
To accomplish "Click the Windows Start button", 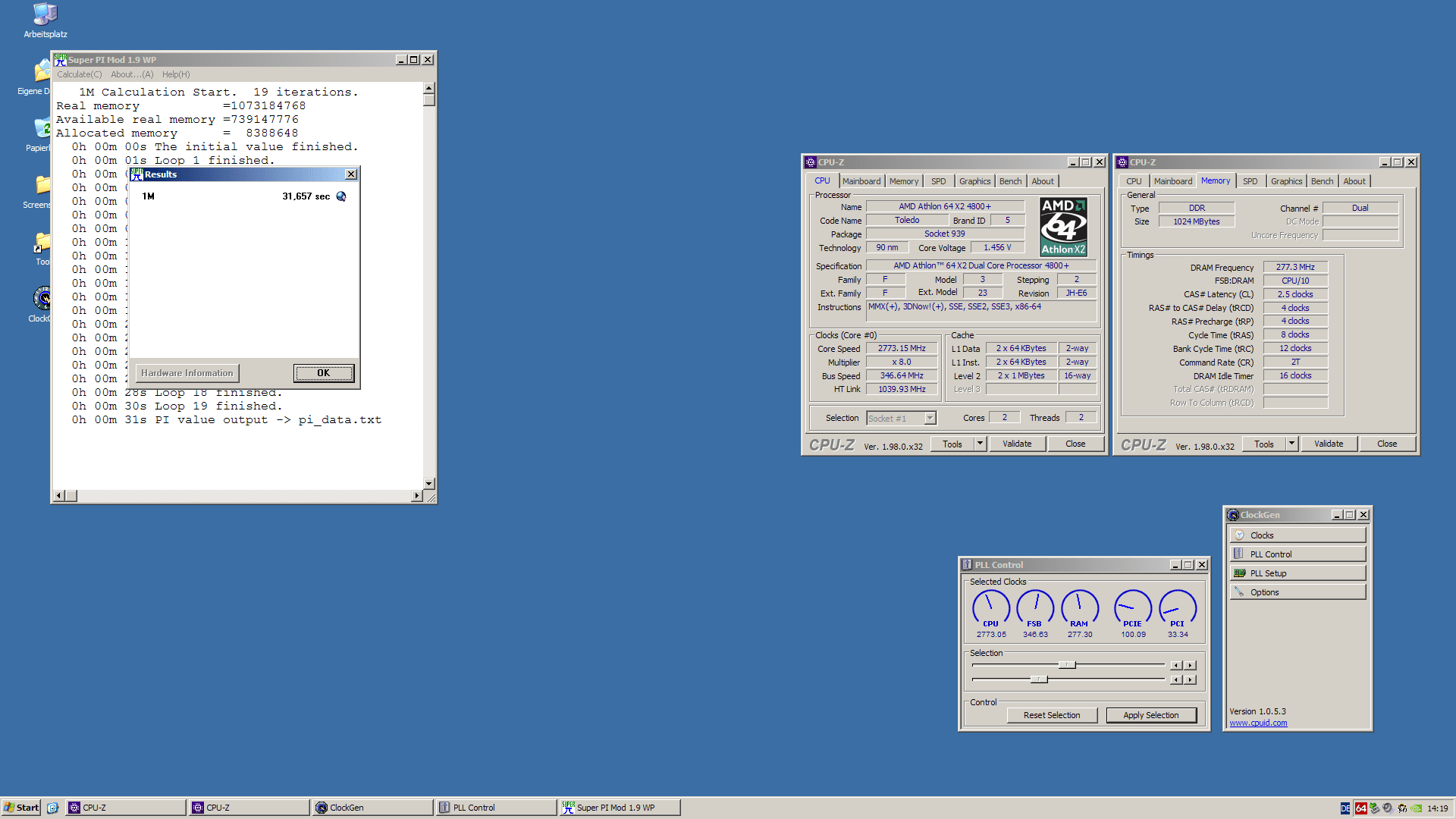I will (x=21, y=808).
